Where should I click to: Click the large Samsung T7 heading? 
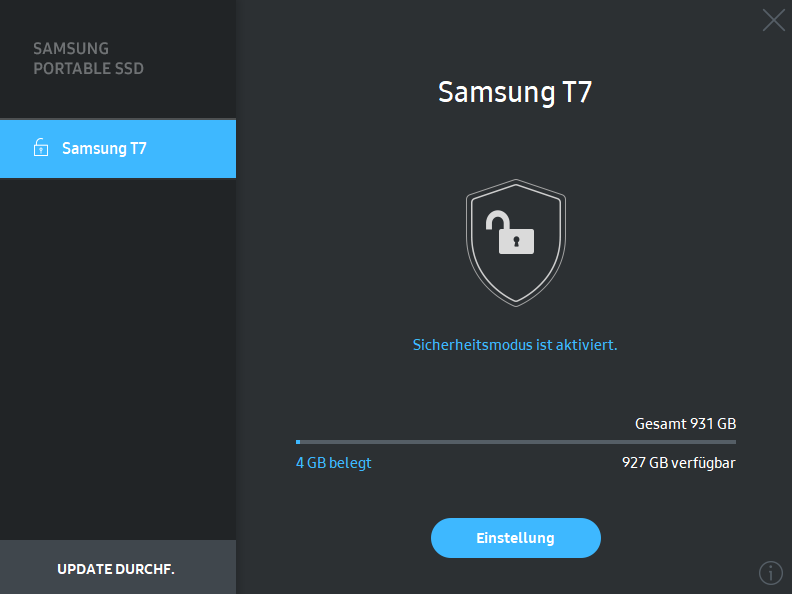click(515, 93)
